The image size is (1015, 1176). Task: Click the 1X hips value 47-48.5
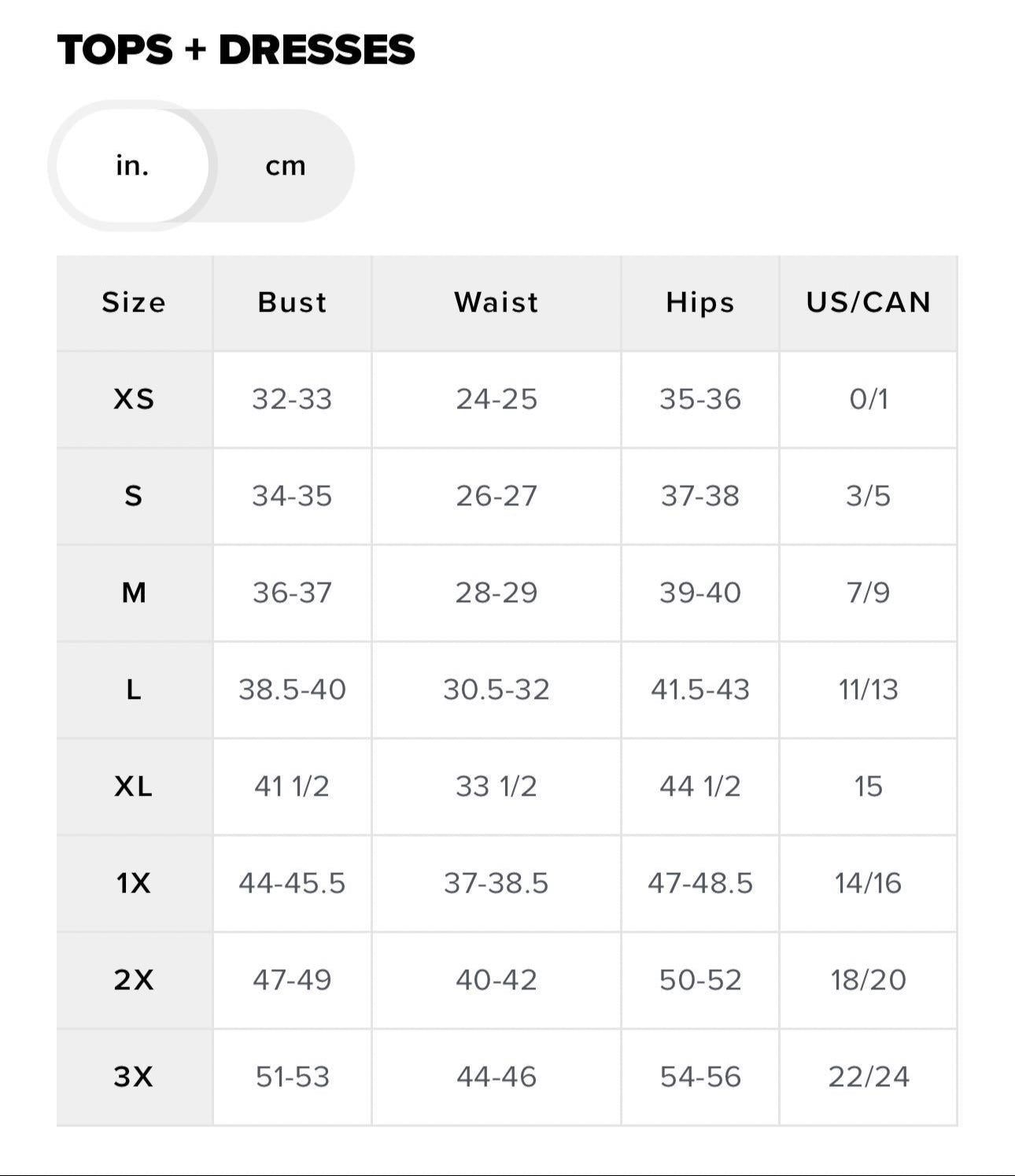coord(699,883)
